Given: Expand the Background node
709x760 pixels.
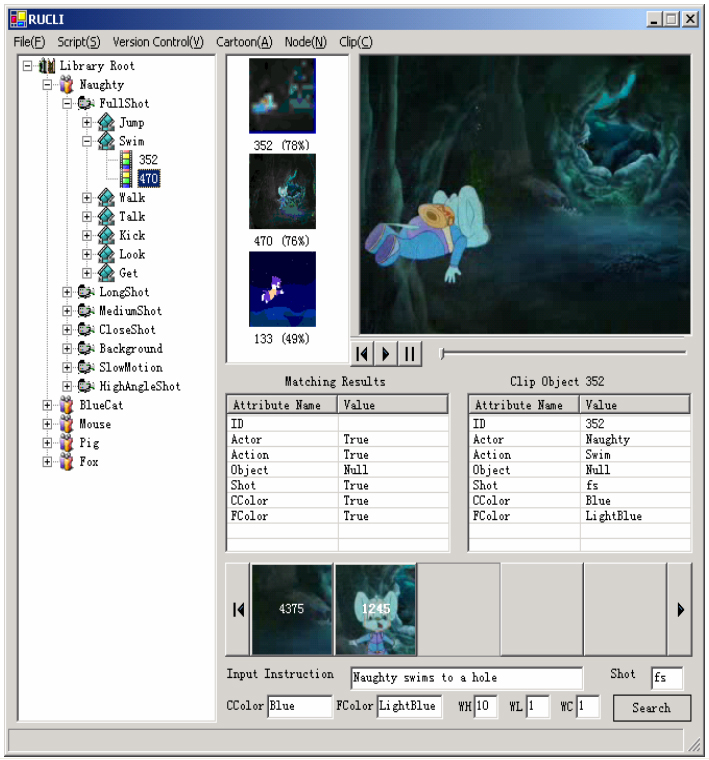Looking at the screenshot, I should point(67,348).
